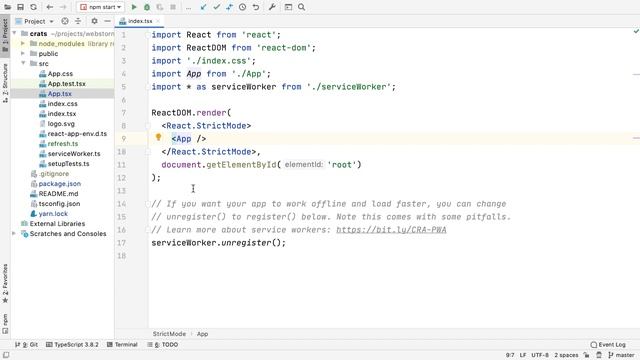Image resolution: width=640 pixels, height=360 pixels.
Task: Collapse the src folder
Action: [23, 64]
